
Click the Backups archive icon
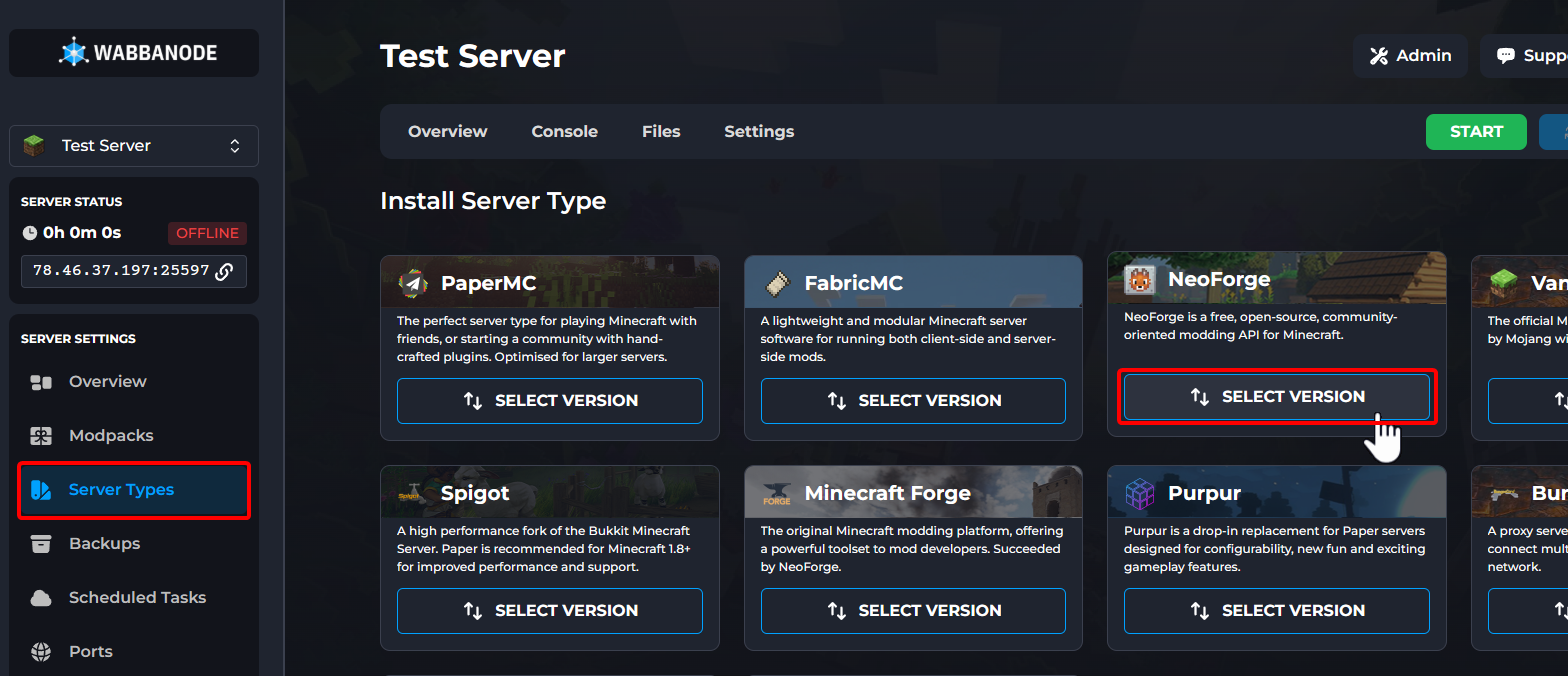point(41,544)
